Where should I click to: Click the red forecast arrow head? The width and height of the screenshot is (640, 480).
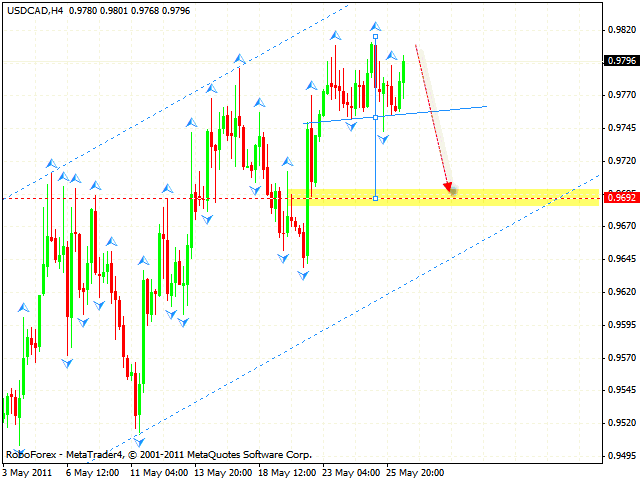click(x=450, y=187)
